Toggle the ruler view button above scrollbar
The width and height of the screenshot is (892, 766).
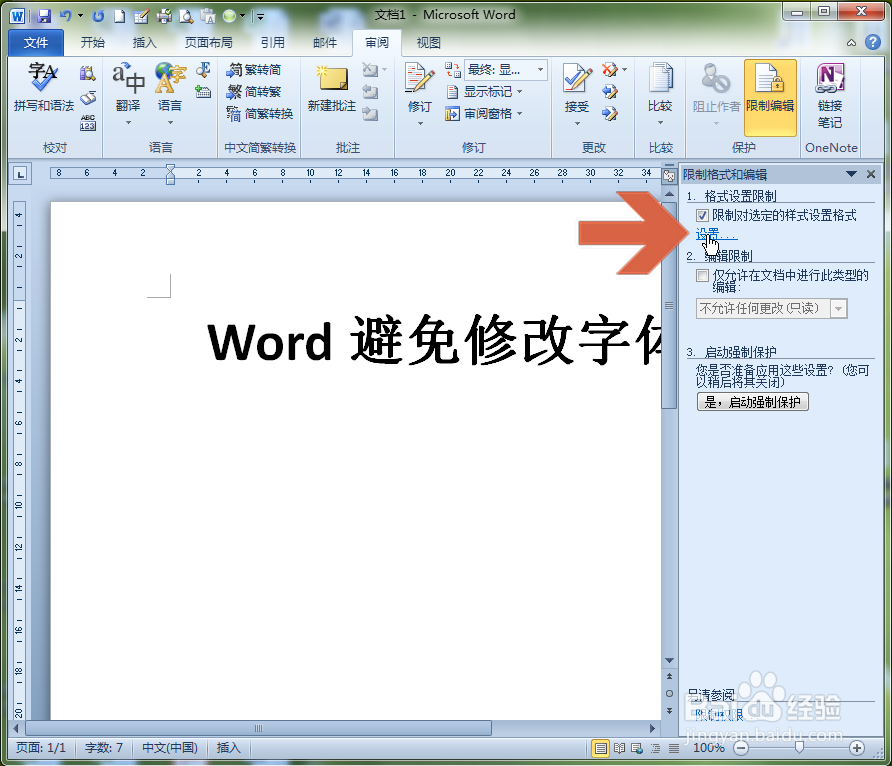tap(669, 175)
